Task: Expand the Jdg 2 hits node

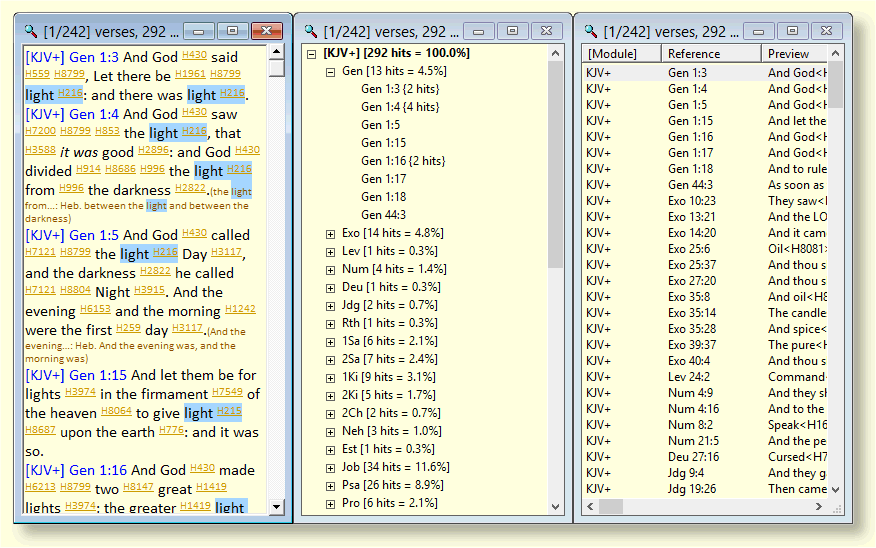Action: (x=330, y=306)
